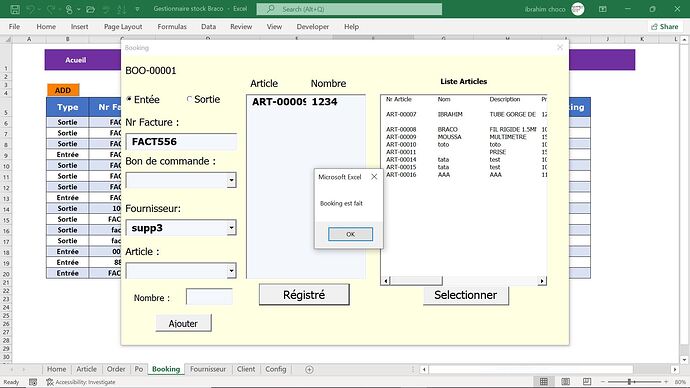Click the worksheet vertical scroll up arrow

click(x=684, y=40)
